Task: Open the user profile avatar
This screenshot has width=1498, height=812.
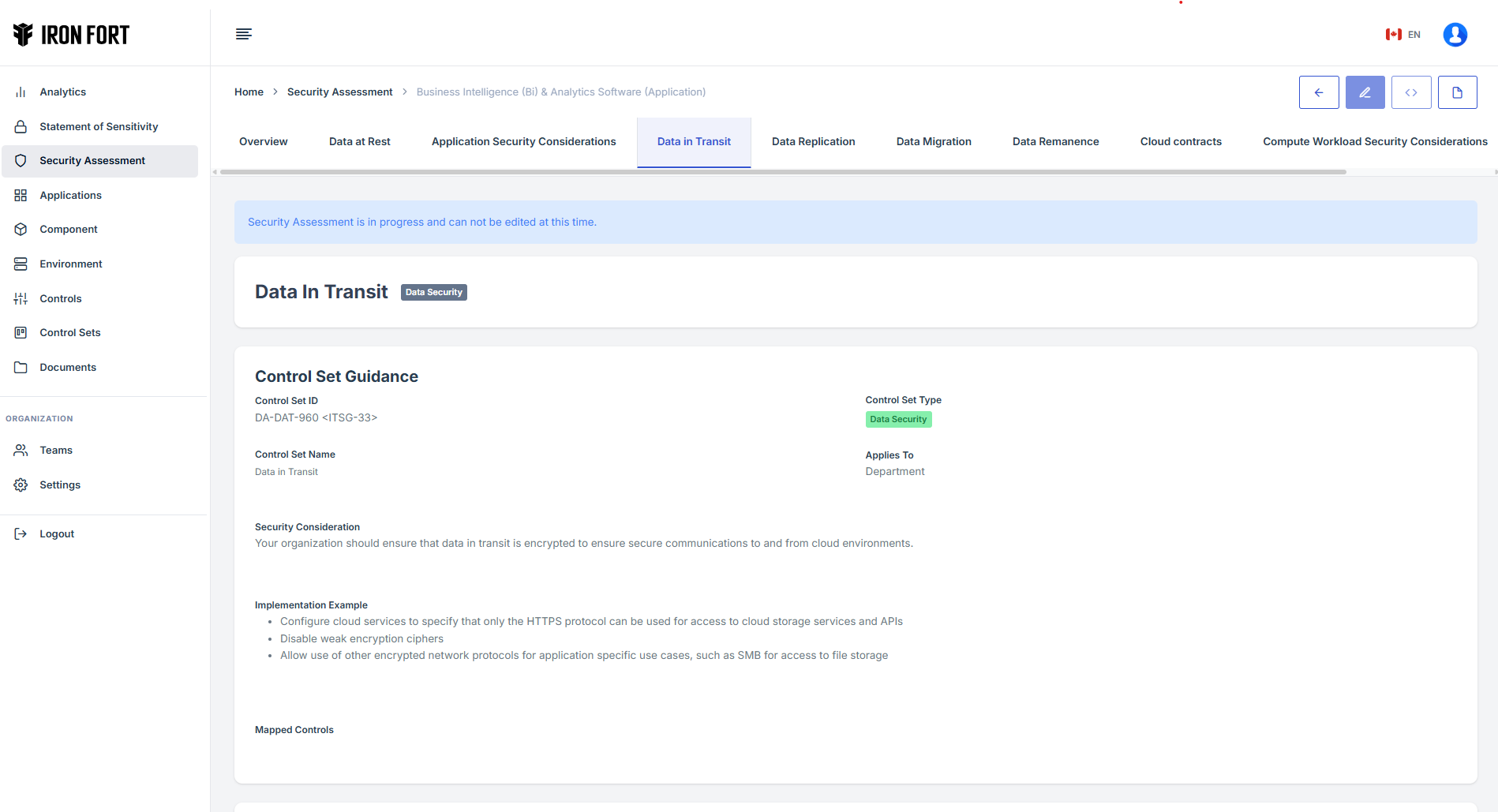Action: tap(1455, 35)
